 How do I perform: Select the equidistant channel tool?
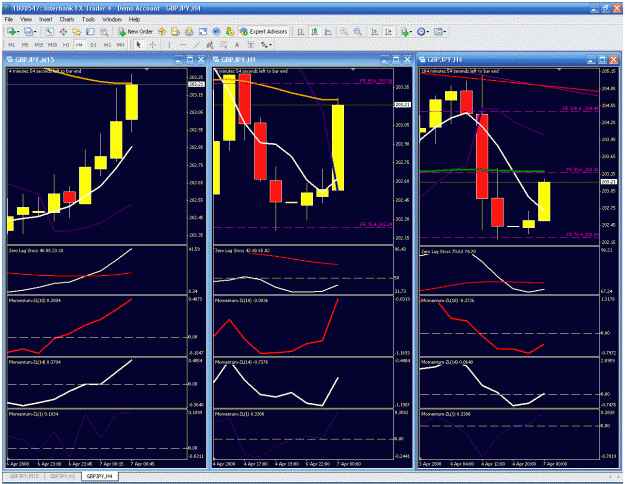coord(210,45)
